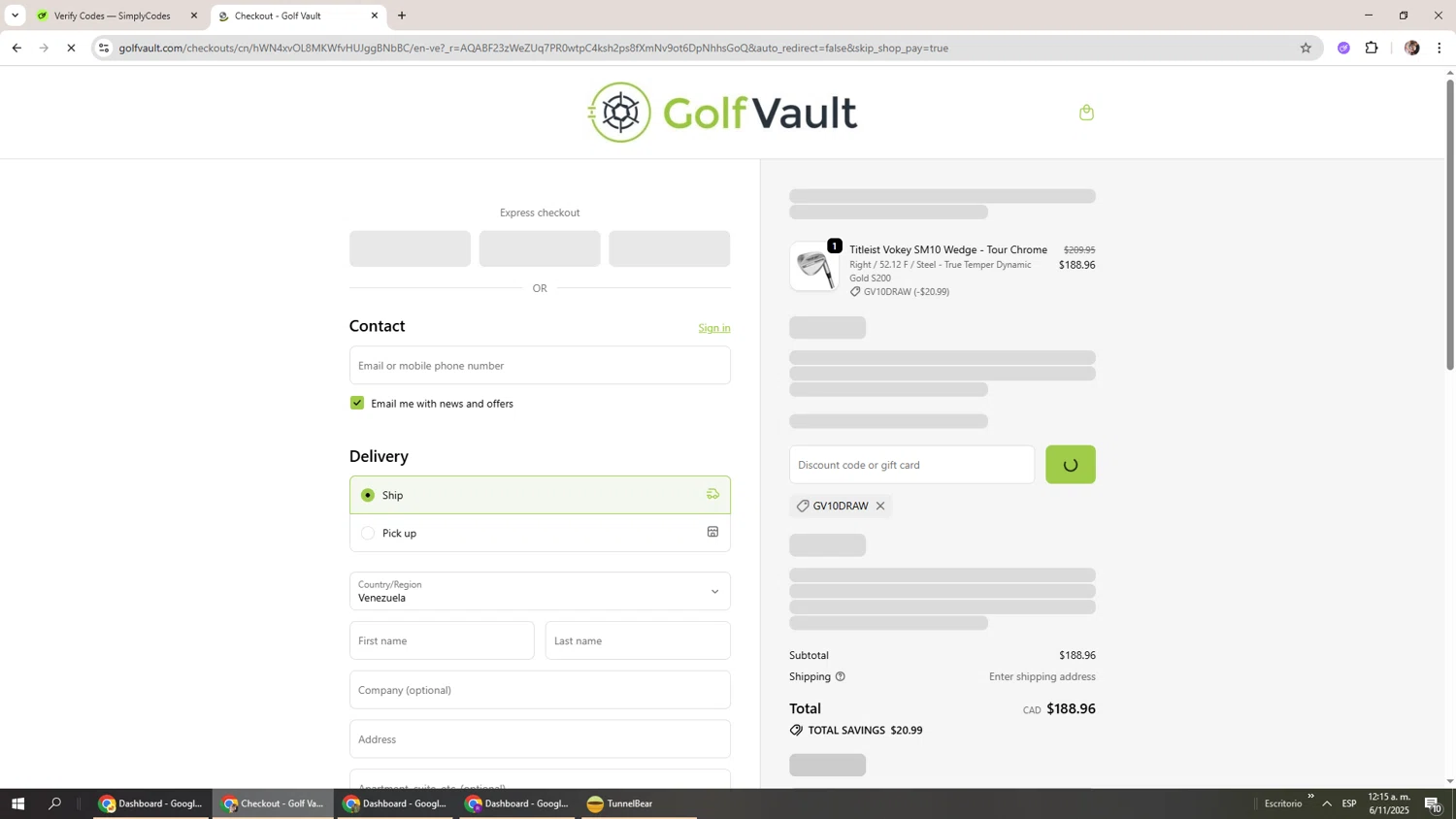
Task: Go back to the previous page
Action: pyautogui.click(x=17, y=48)
